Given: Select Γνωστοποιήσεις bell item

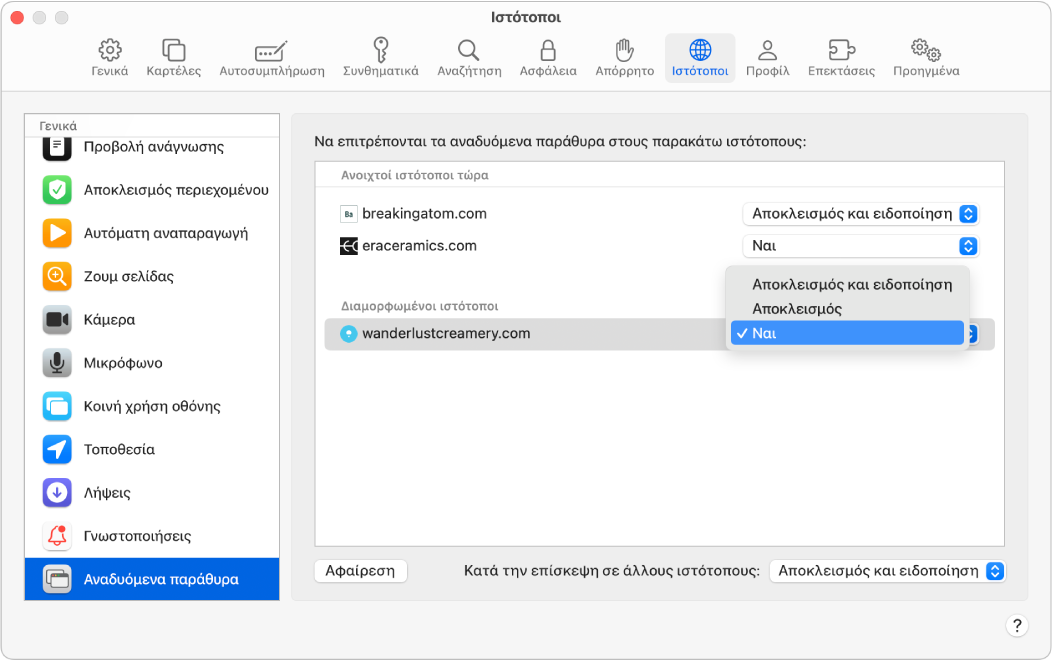Looking at the screenshot, I should click(x=152, y=536).
